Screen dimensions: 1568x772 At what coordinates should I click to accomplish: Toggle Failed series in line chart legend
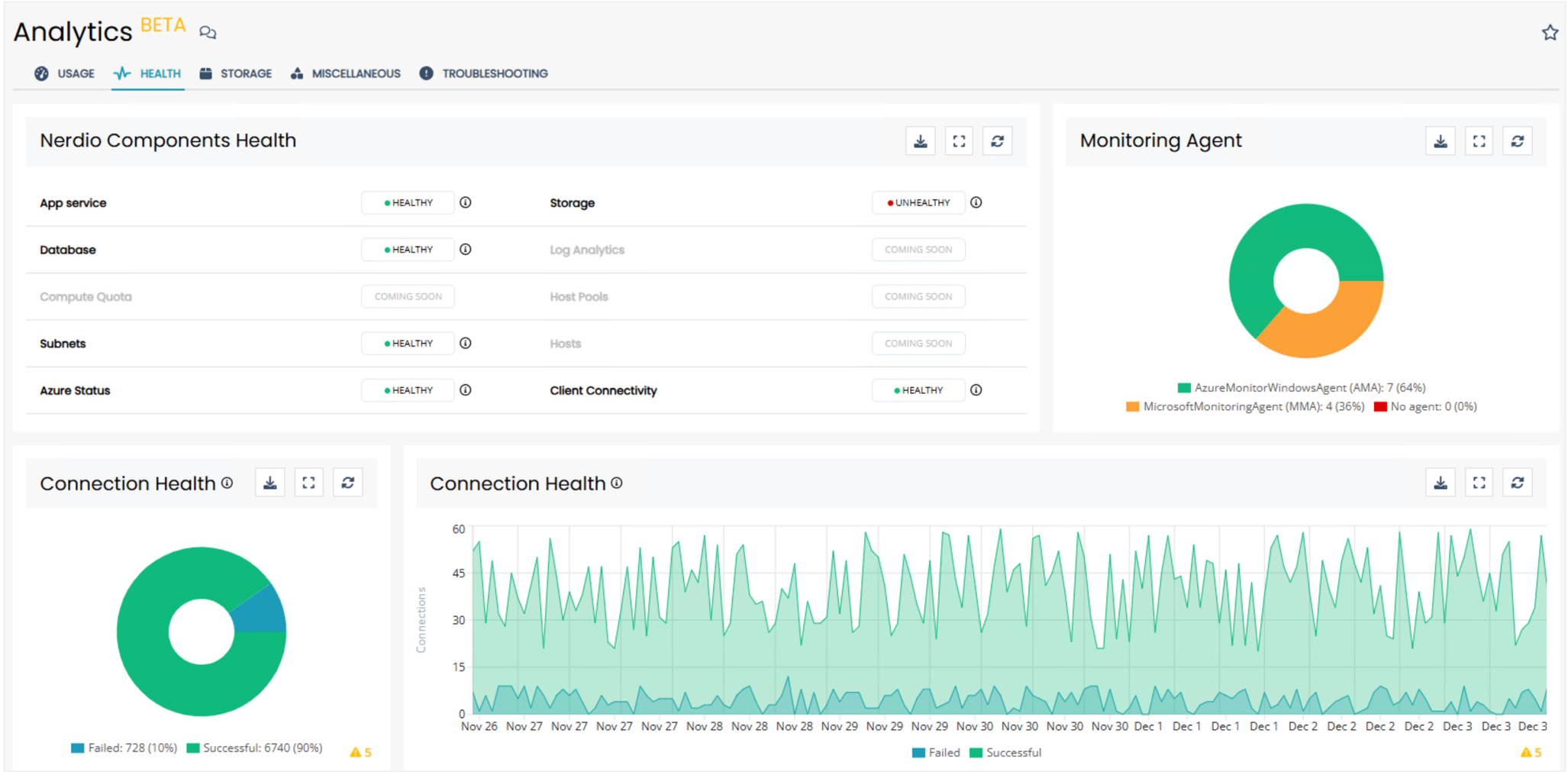936,753
